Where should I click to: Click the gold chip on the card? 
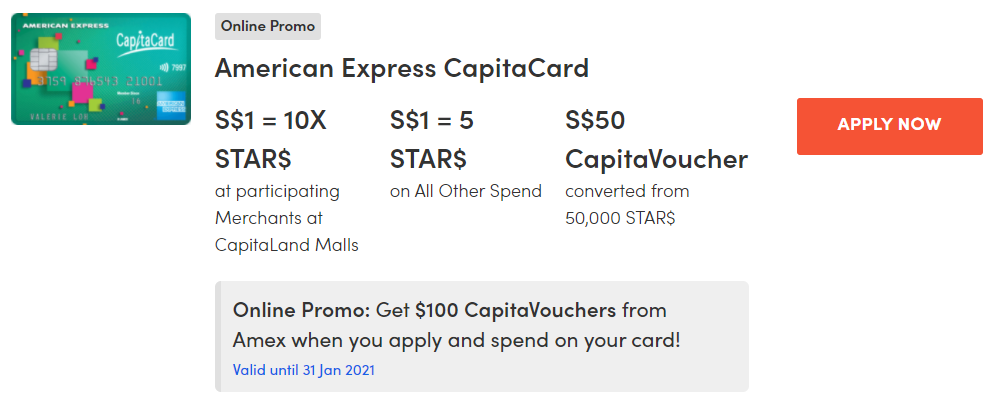point(43,59)
